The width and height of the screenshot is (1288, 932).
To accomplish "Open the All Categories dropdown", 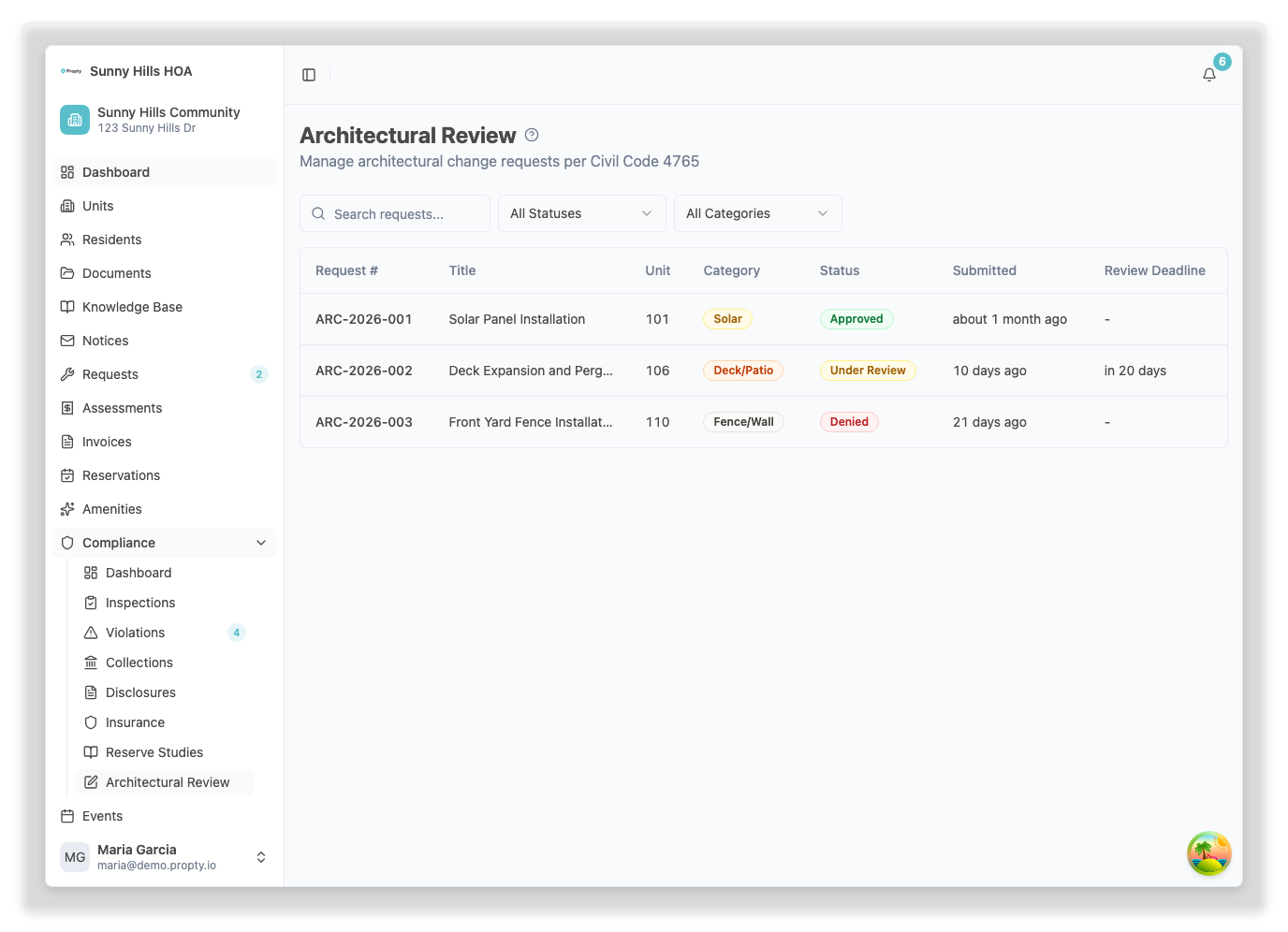I will (x=757, y=213).
